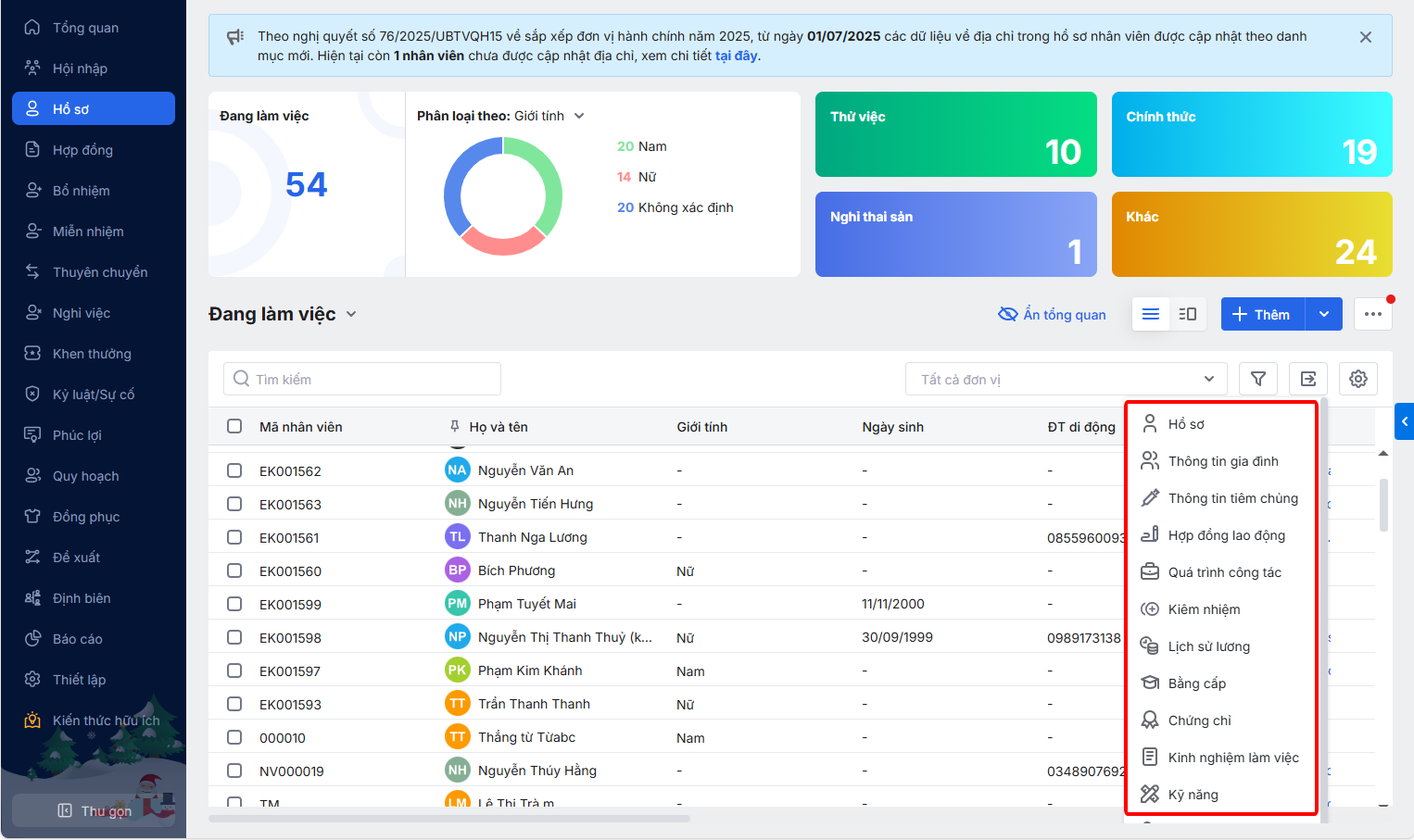Expand the 'Đang làm việc' status dropdown
Viewport: 1414px width, 840px height.
351,314
